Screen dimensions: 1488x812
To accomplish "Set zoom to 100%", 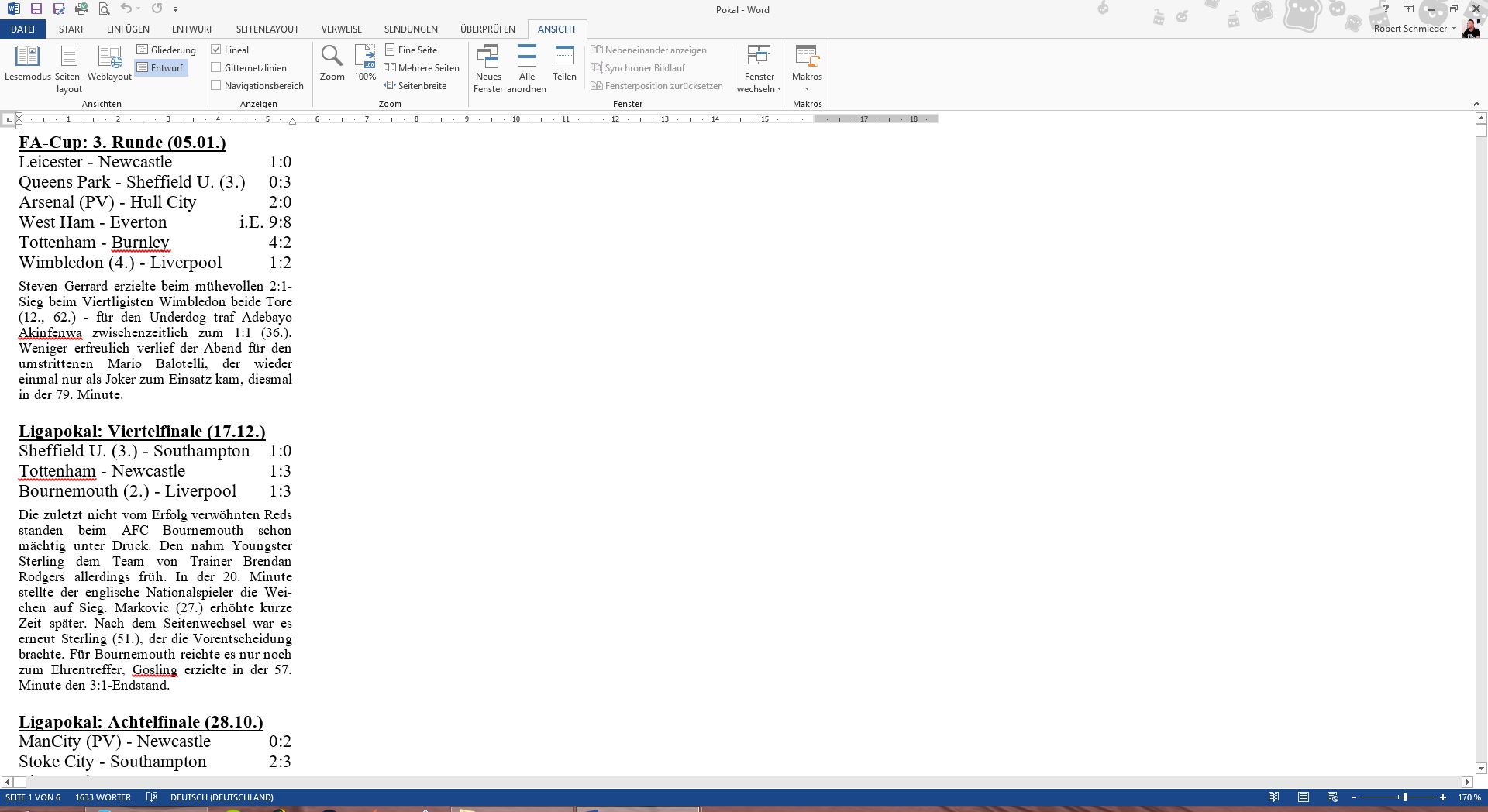I will (365, 64).
